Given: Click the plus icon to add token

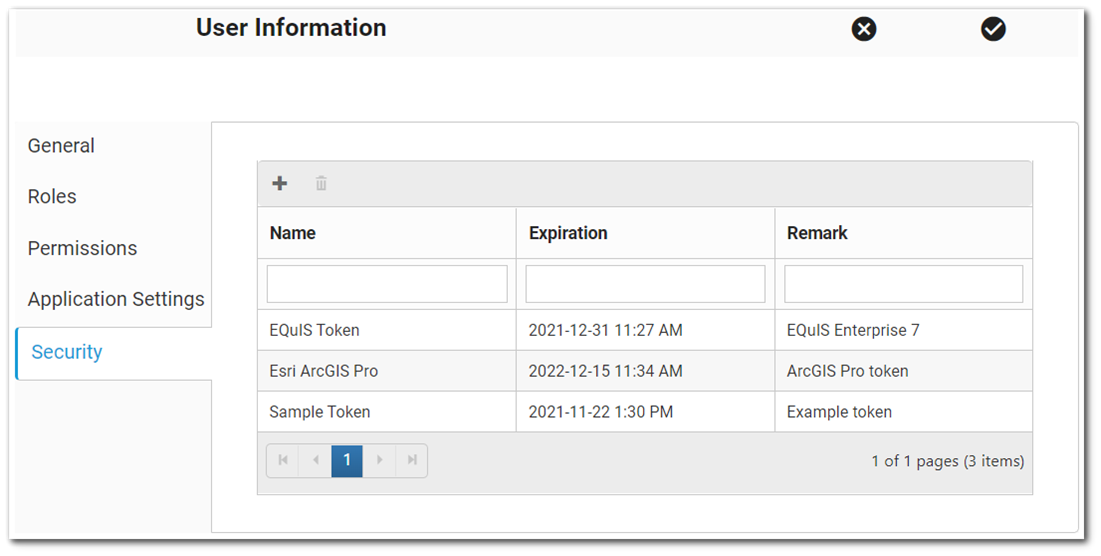Looking at the screenshot, I should coord(280,183).
